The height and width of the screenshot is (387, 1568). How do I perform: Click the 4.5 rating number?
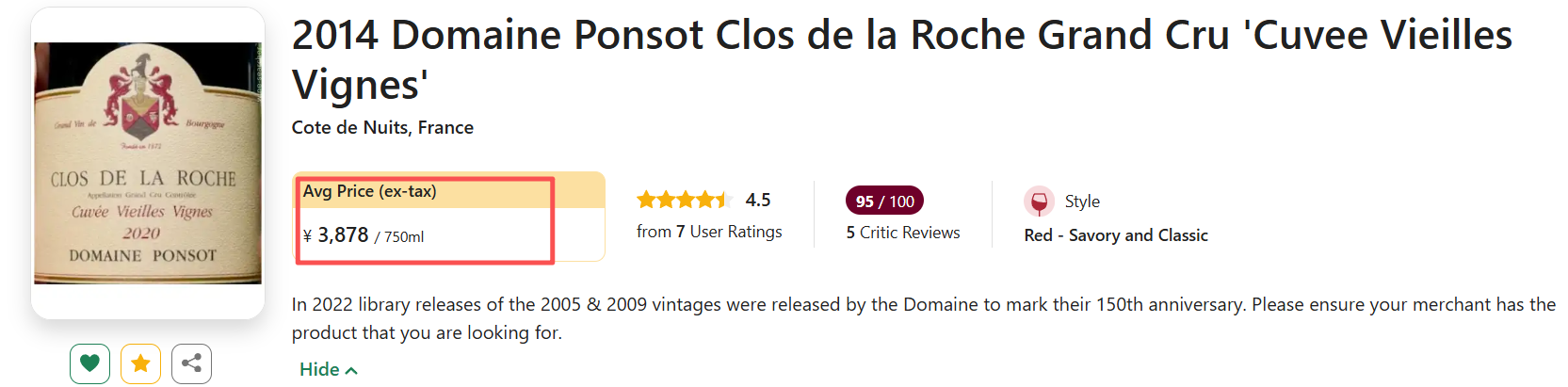pyautogui.click(x=758, y=200)
